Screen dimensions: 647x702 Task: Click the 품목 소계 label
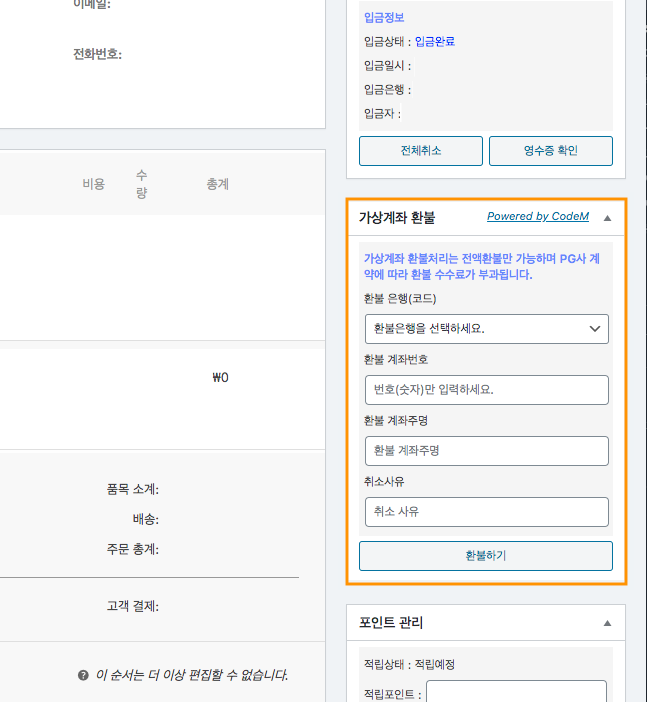pyautogui.click(x=133, y=489)
